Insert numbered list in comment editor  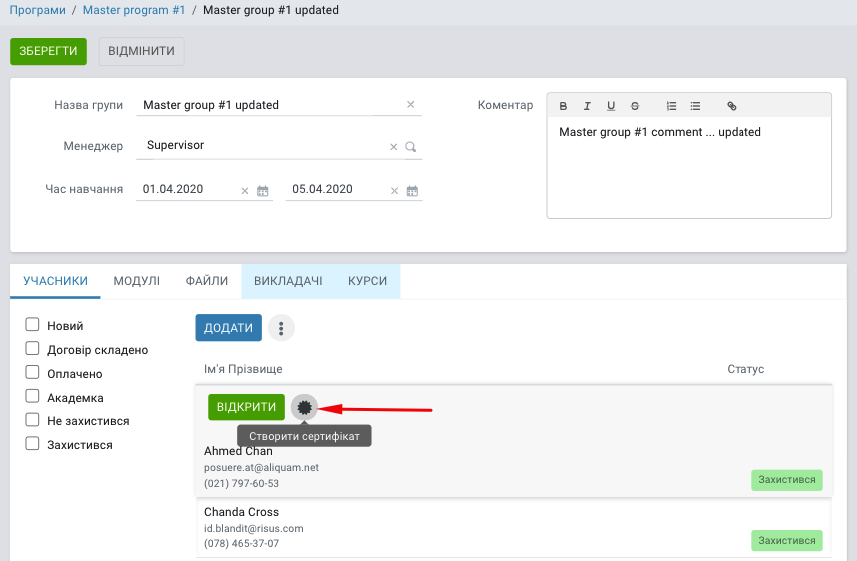(x=671, y=106)
